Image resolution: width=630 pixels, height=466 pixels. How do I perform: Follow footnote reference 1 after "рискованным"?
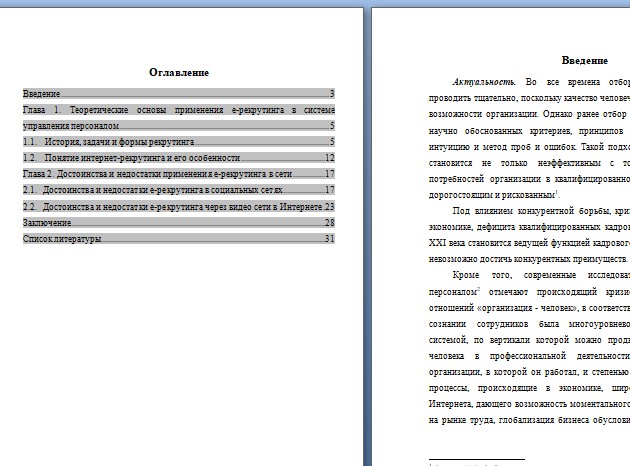(556, 191)
